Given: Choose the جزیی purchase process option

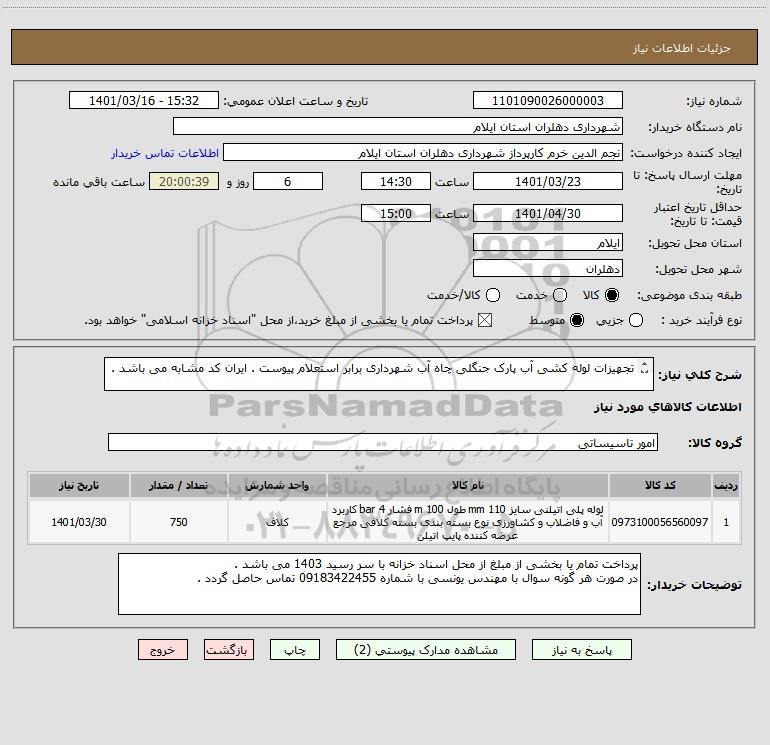Looking at the screenshot, I should [x=636, y=320].
